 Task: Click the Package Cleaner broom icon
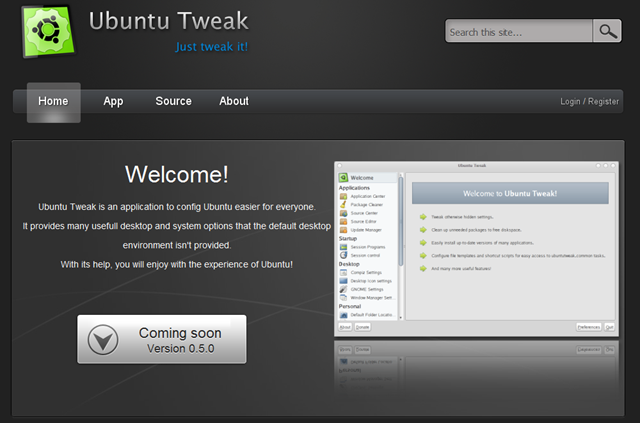point(344,205)
